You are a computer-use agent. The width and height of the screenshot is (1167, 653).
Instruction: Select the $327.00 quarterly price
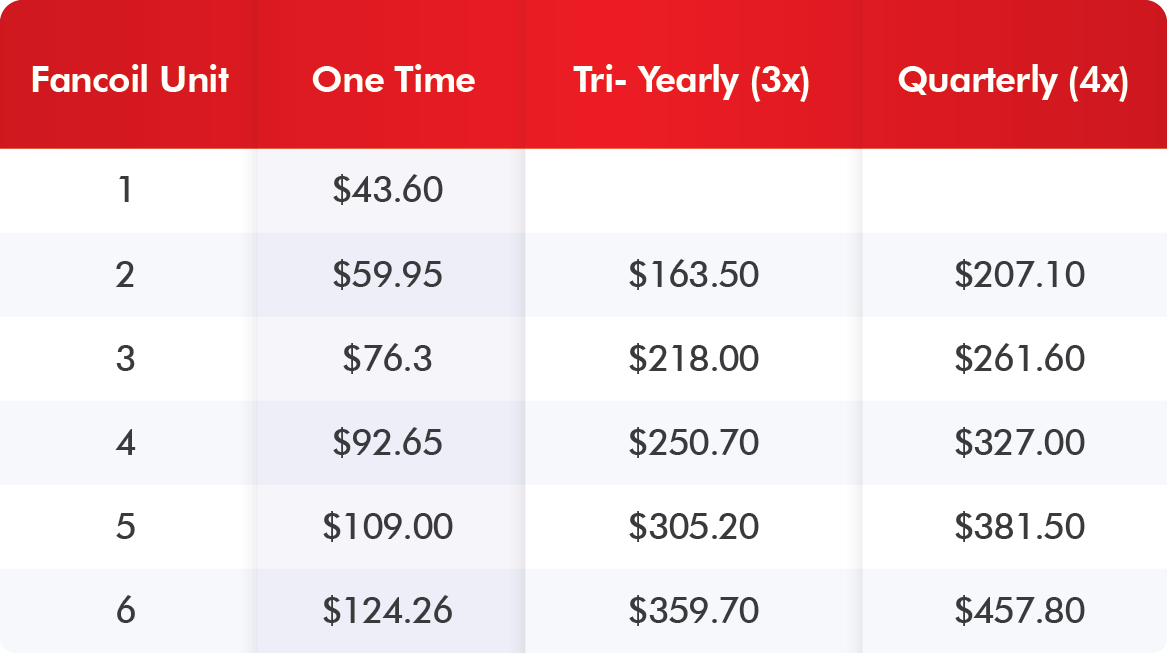click(1019, 442)
